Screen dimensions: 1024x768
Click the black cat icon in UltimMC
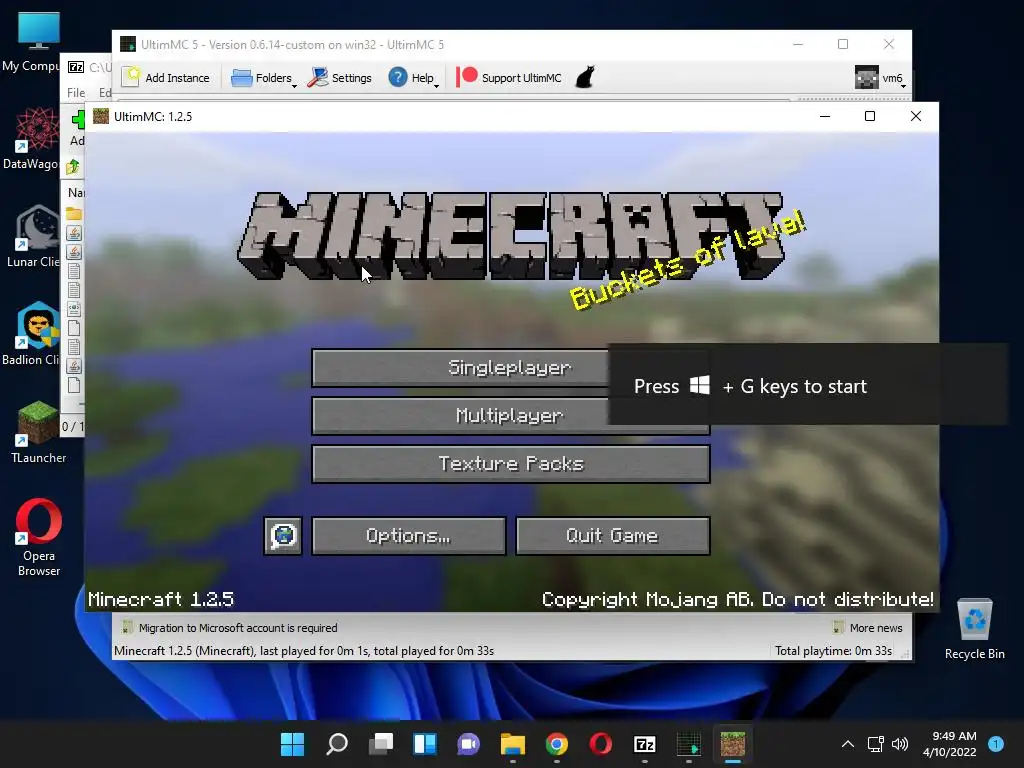584,77
